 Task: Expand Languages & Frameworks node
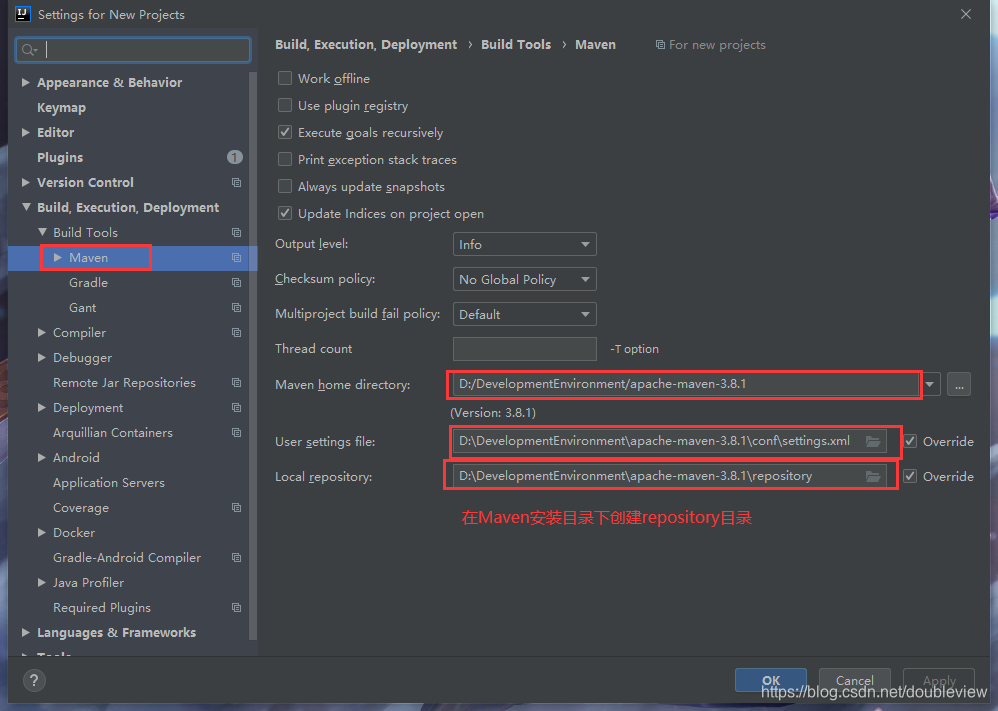coord(25,633)
